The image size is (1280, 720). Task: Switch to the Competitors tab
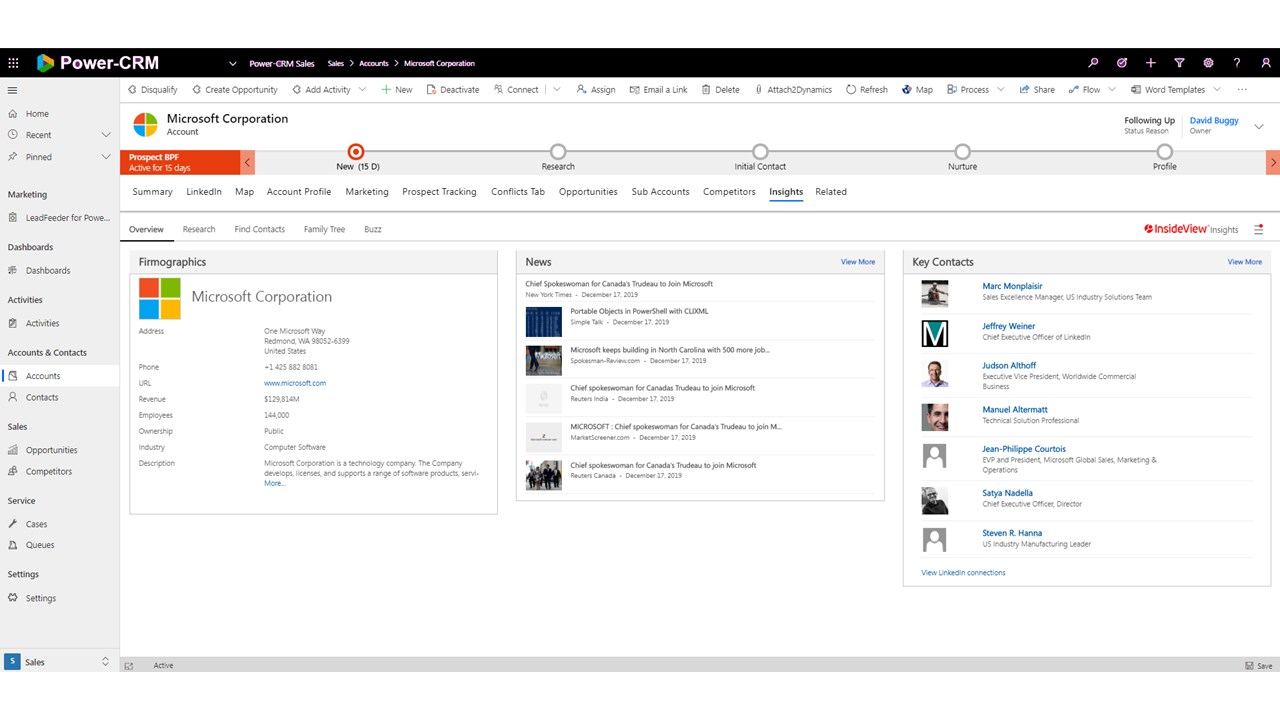point(729,192)
